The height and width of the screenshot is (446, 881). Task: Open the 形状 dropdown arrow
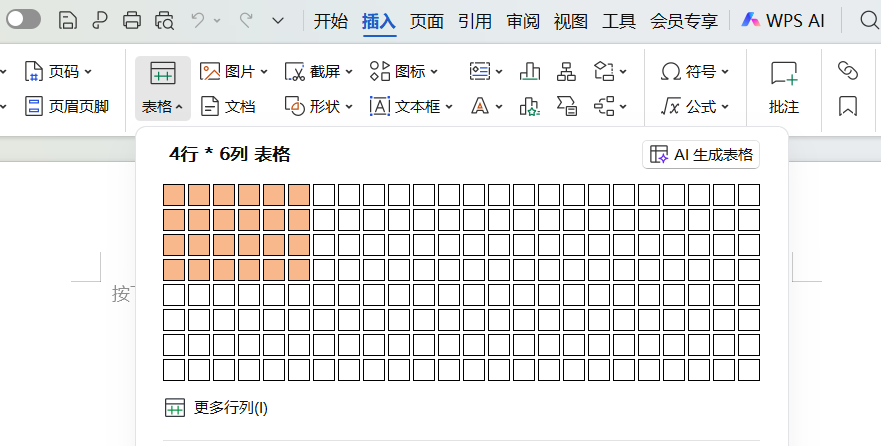pyautogui.click(x=349, y=106)
